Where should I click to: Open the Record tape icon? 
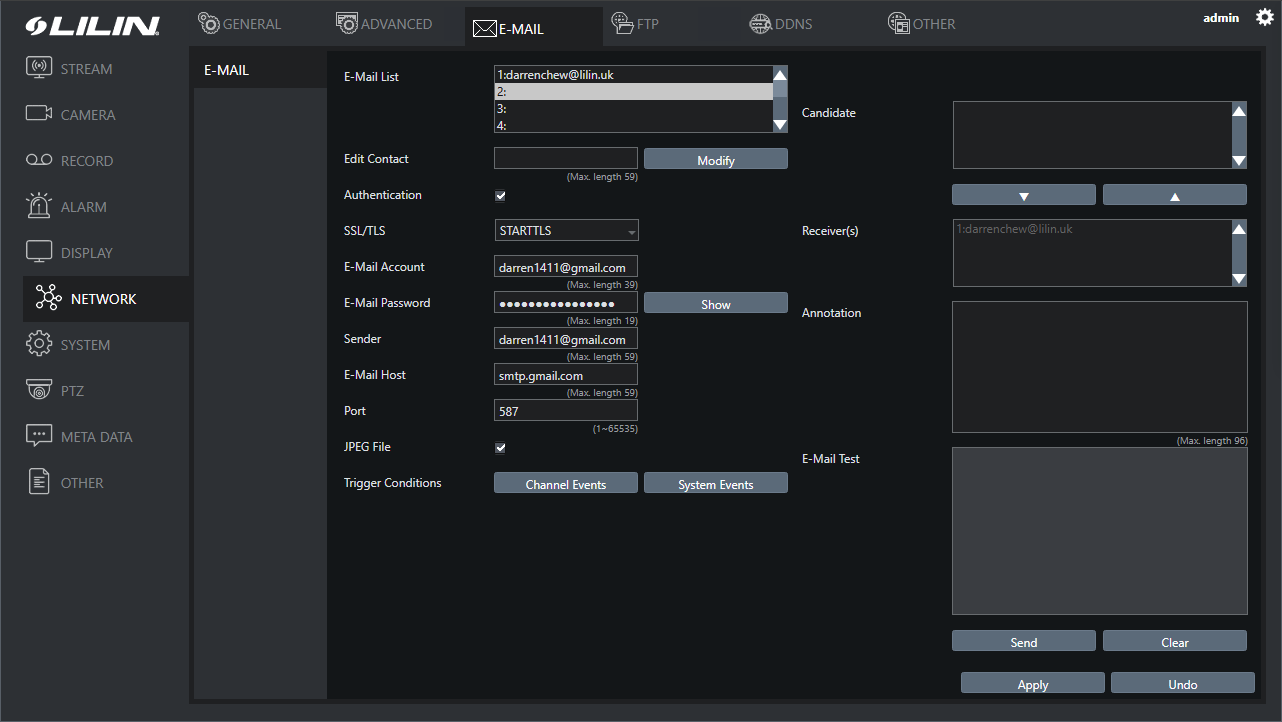click(39, 160)
